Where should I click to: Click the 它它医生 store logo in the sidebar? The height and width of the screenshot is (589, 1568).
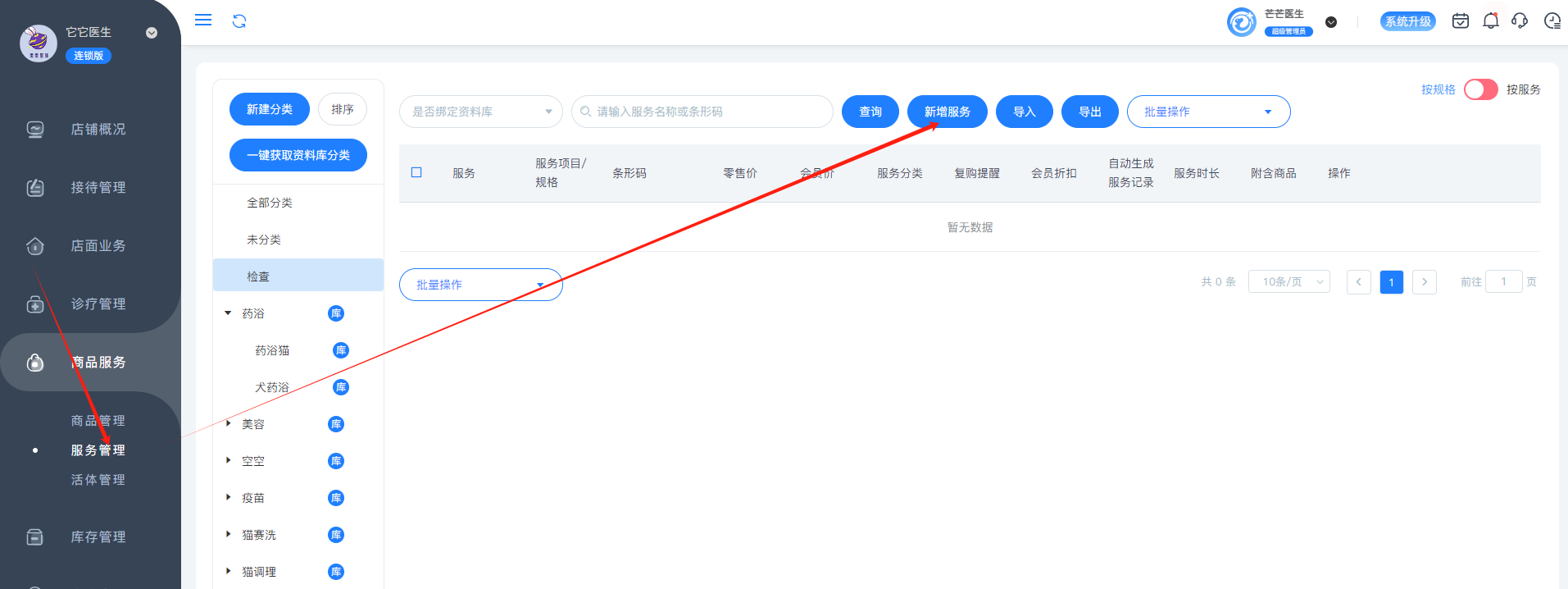(x=39, y=43)
